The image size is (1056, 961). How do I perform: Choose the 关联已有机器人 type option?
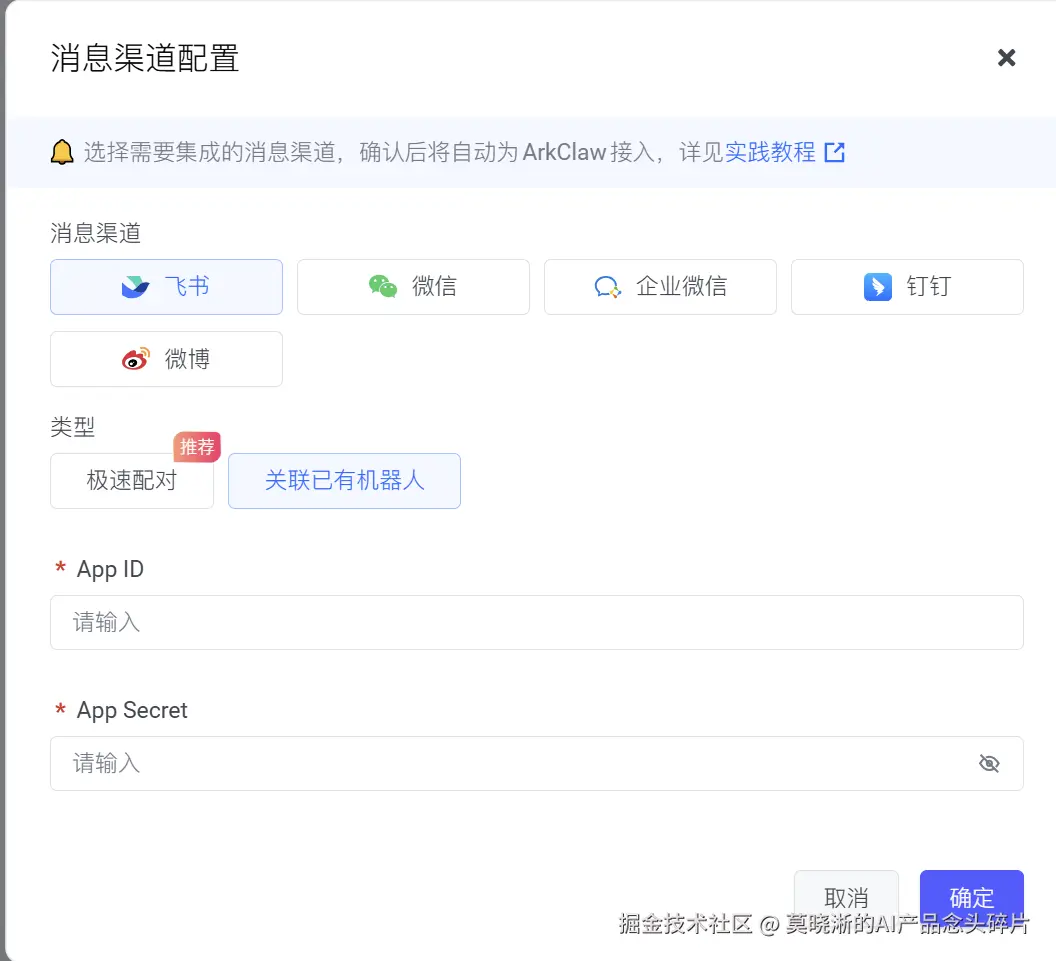[x=344, y=481]
